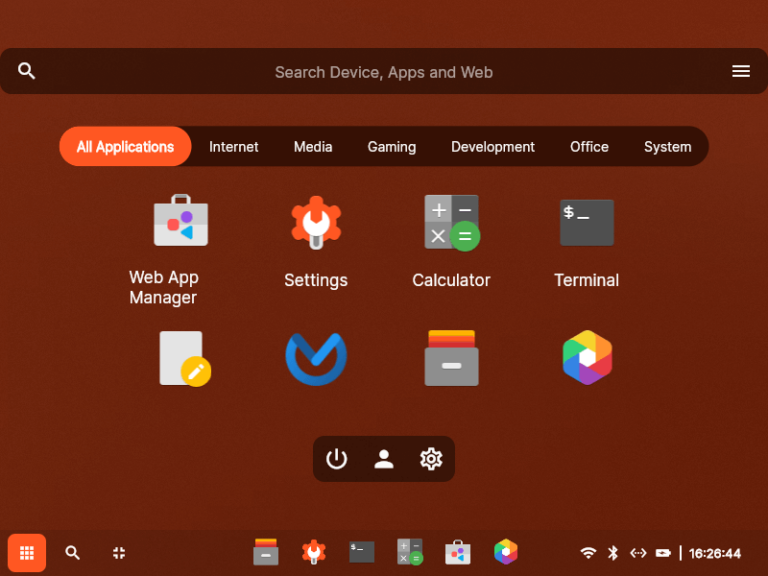Open the file manager in app grid
This screenshot has height=576, width=768.
point(451,358)
